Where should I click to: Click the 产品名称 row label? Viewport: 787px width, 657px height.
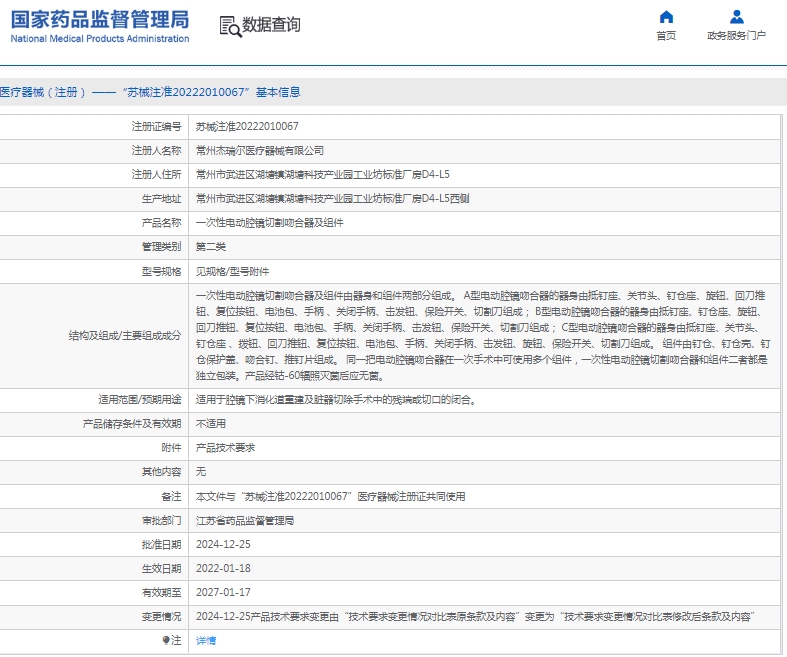coord(161,223)
